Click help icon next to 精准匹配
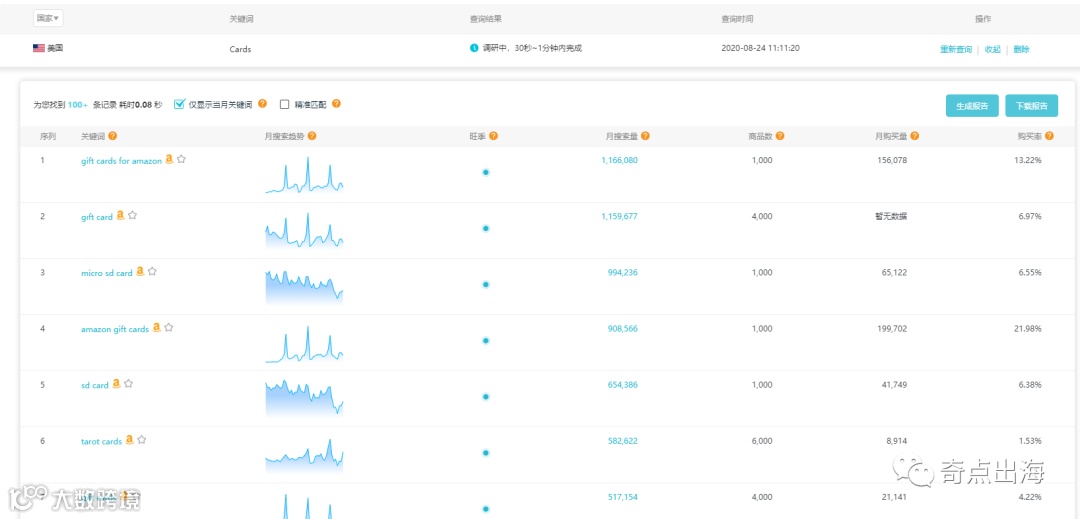This screenshot has height=519, width=1080. click(336, 104)
